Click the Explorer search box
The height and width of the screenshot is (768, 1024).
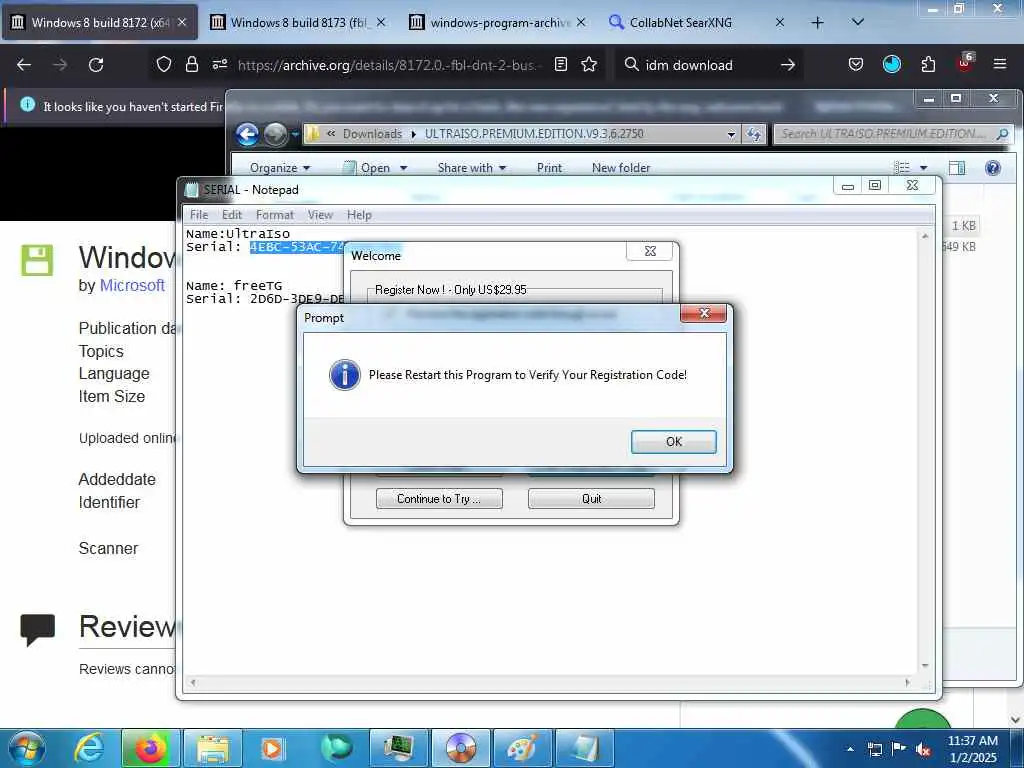click(893, 134)
